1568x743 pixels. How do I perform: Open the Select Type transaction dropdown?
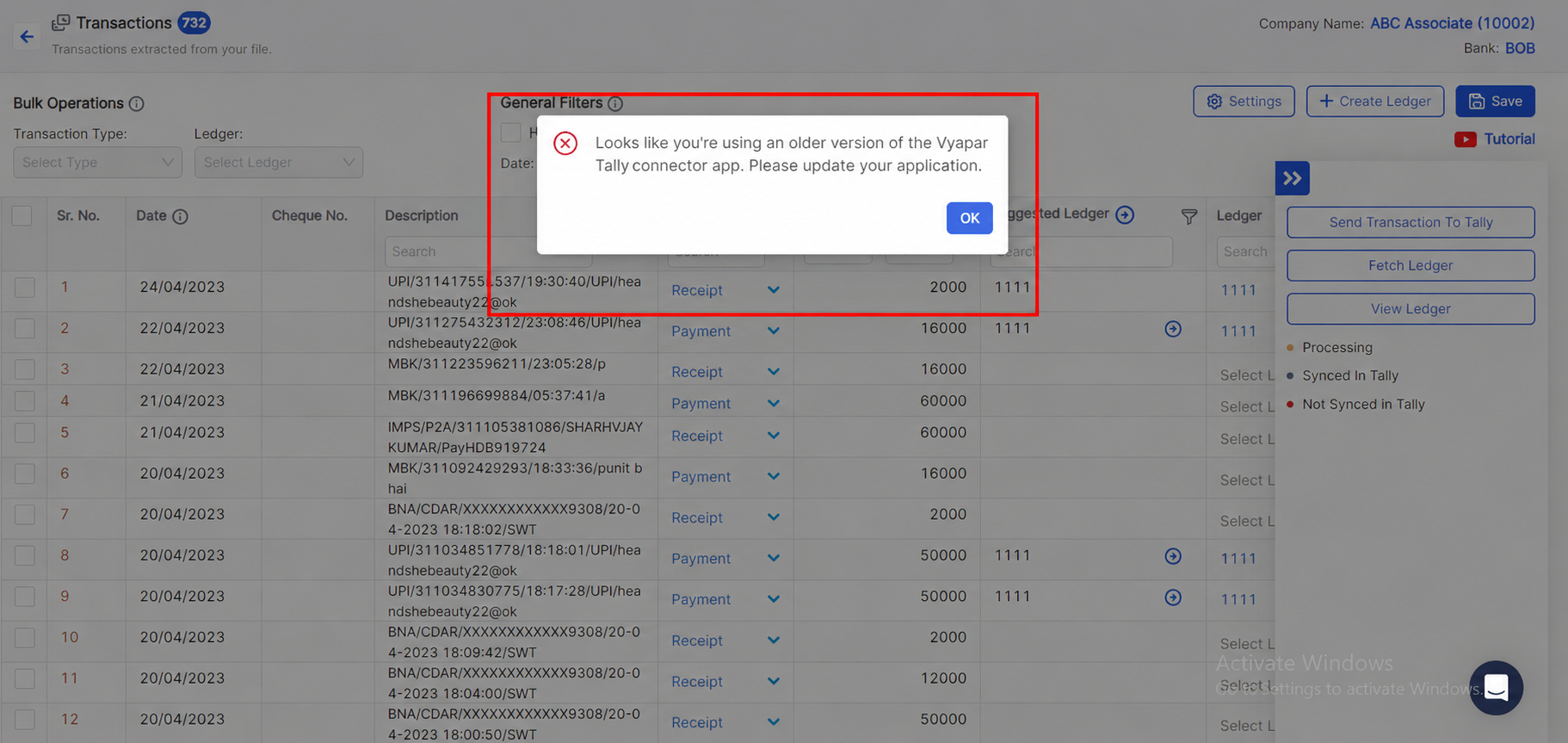coord(97,162)
